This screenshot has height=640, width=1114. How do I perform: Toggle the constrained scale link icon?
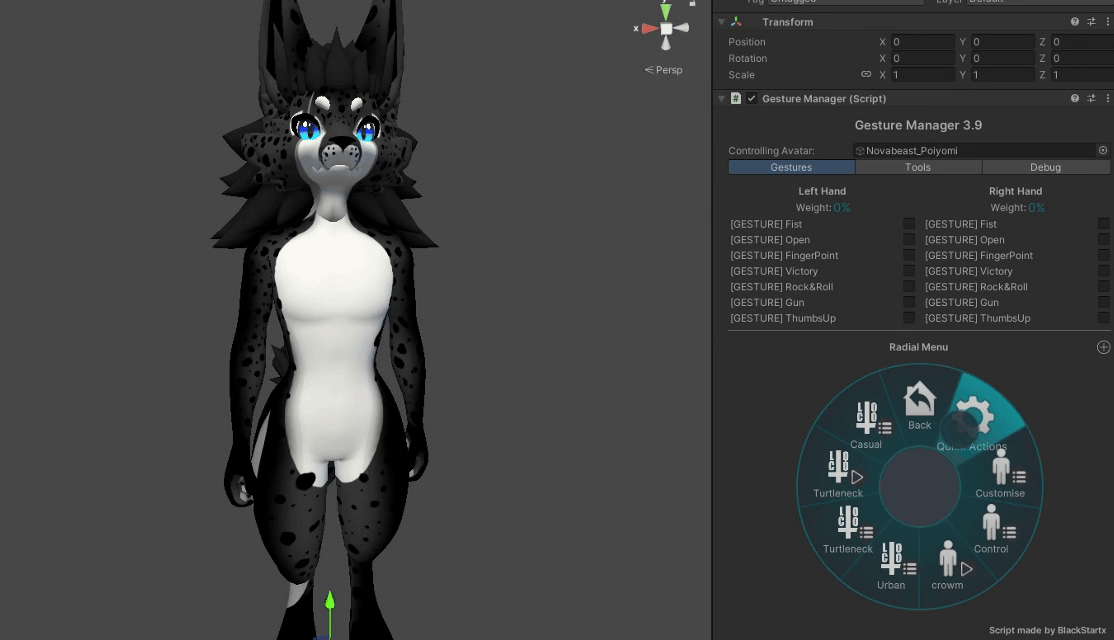tap(865, 74)
